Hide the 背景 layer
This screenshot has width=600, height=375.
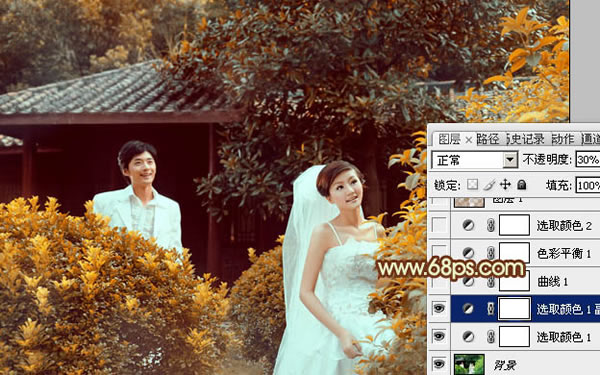[x=439, y=363]
